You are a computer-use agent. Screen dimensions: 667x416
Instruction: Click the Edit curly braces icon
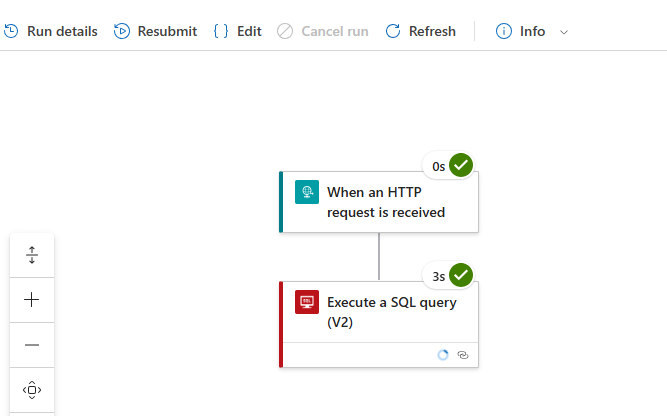[220, 31]
